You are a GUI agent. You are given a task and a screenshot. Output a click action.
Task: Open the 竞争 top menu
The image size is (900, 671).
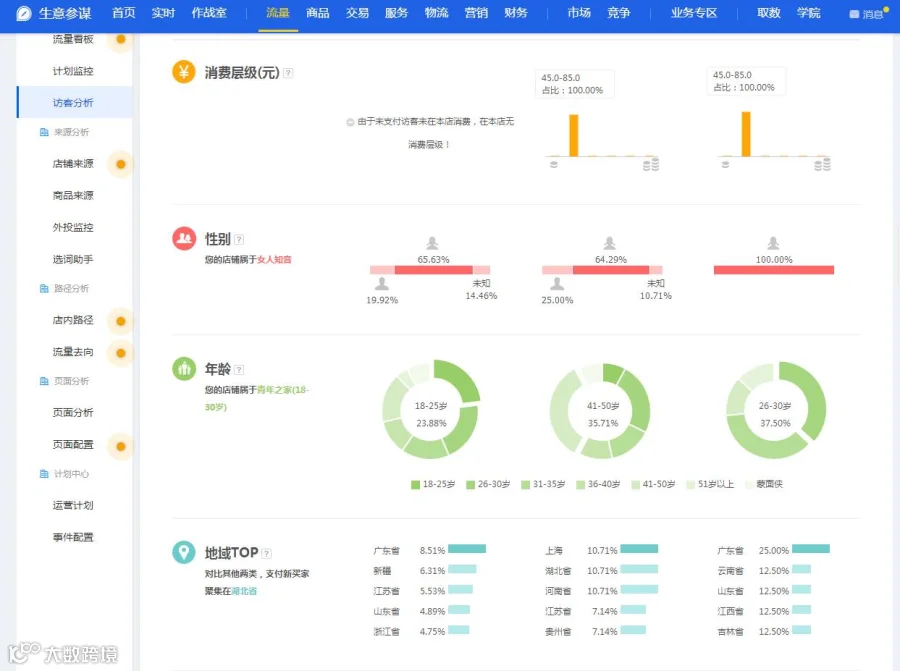[x=618, y=13]
